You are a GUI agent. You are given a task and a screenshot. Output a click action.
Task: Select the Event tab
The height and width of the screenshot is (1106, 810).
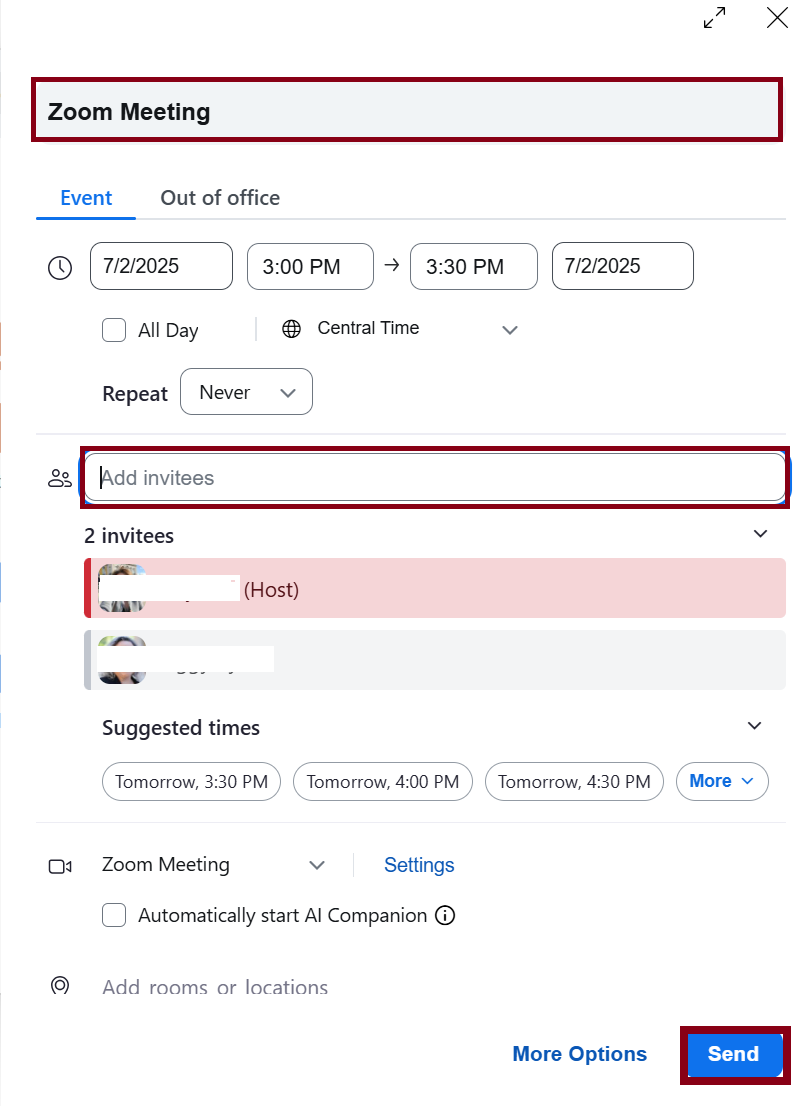(x=86, y=198)
